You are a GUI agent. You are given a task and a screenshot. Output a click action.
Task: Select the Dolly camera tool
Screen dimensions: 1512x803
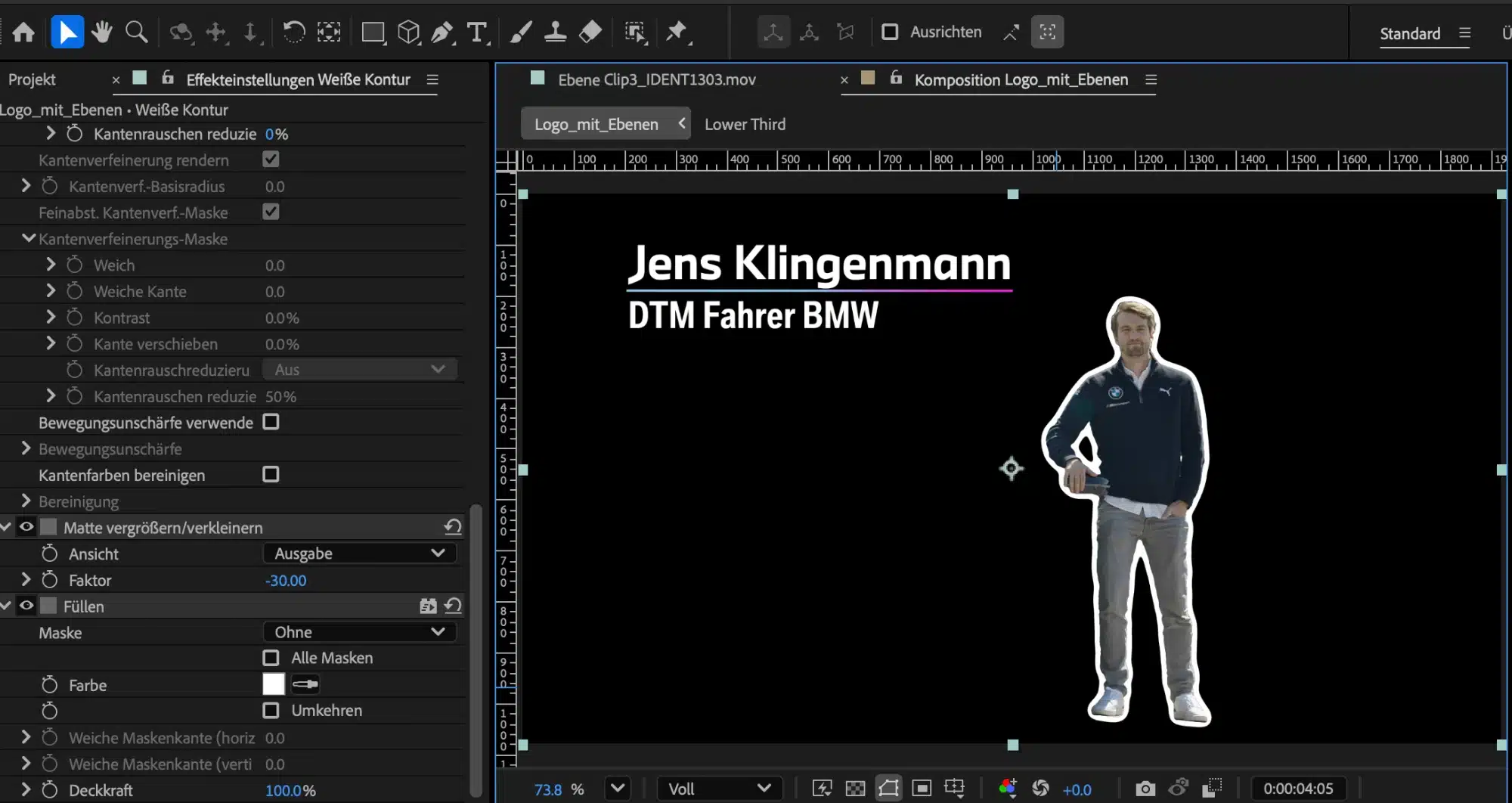coord(250,32)
